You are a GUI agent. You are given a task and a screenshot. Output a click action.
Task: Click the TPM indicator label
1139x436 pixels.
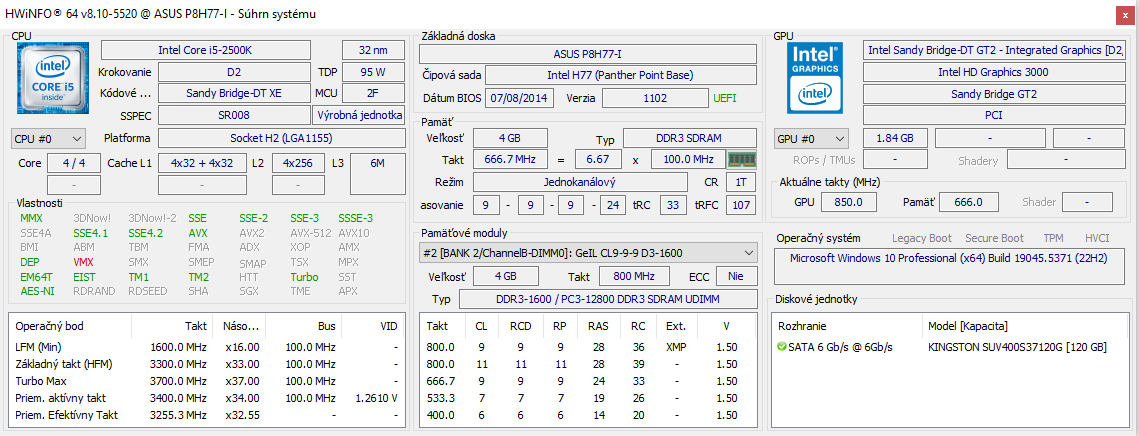pos(1053,238)
